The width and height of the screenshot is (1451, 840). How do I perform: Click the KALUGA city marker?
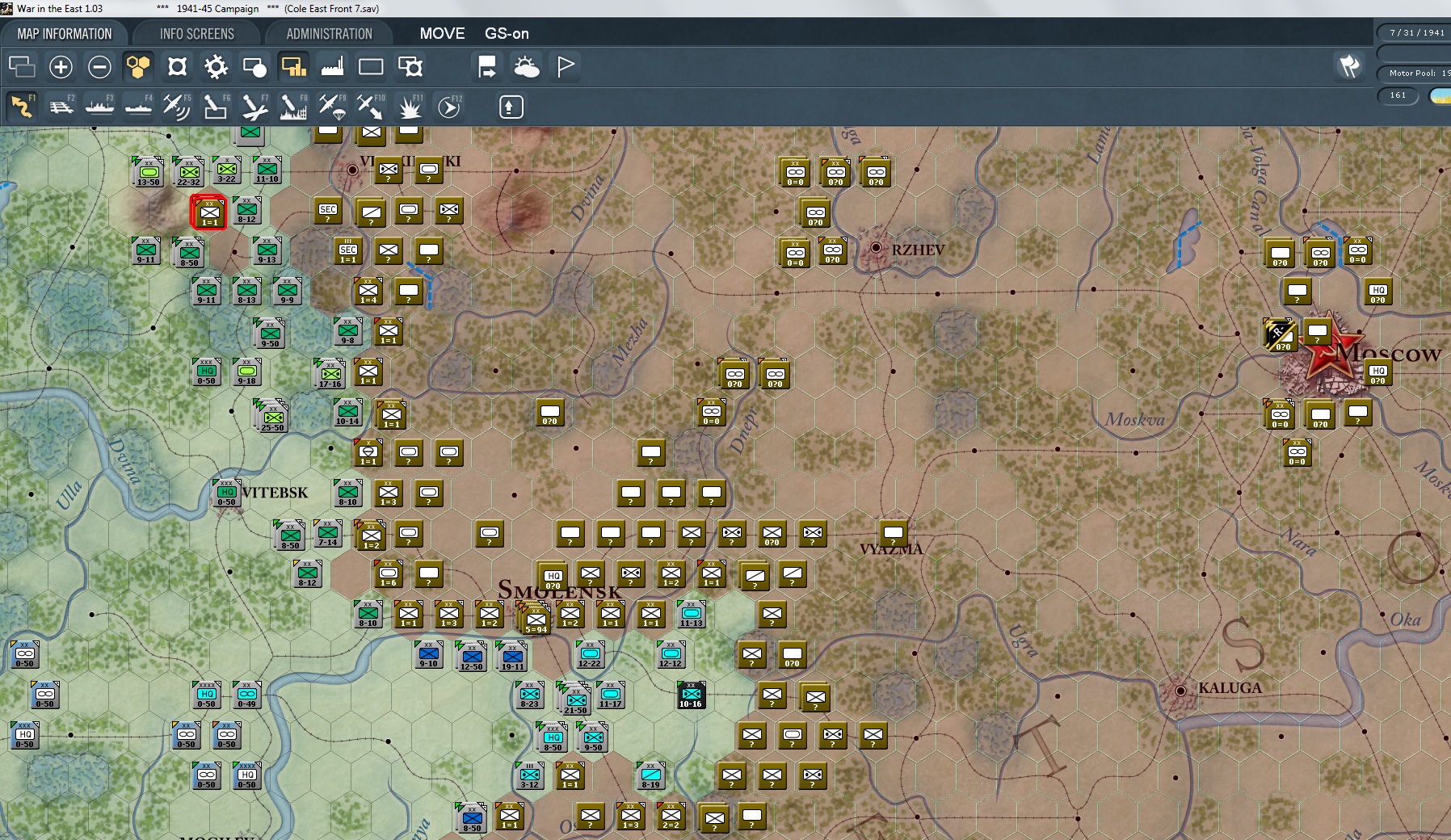click(1180, 691)
